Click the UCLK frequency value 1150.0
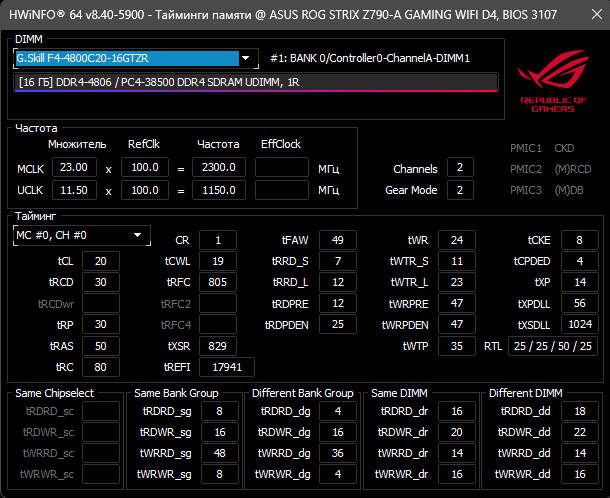The image size is (610, 498). 219,190
